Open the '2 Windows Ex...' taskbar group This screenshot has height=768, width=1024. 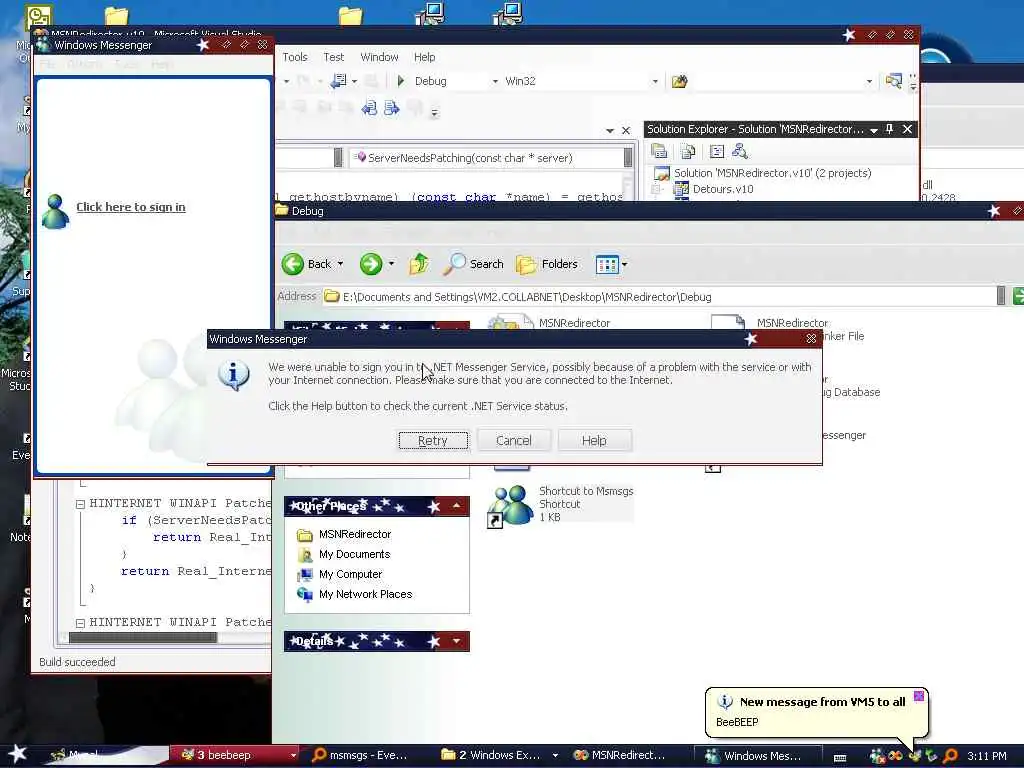click(500, 756)
